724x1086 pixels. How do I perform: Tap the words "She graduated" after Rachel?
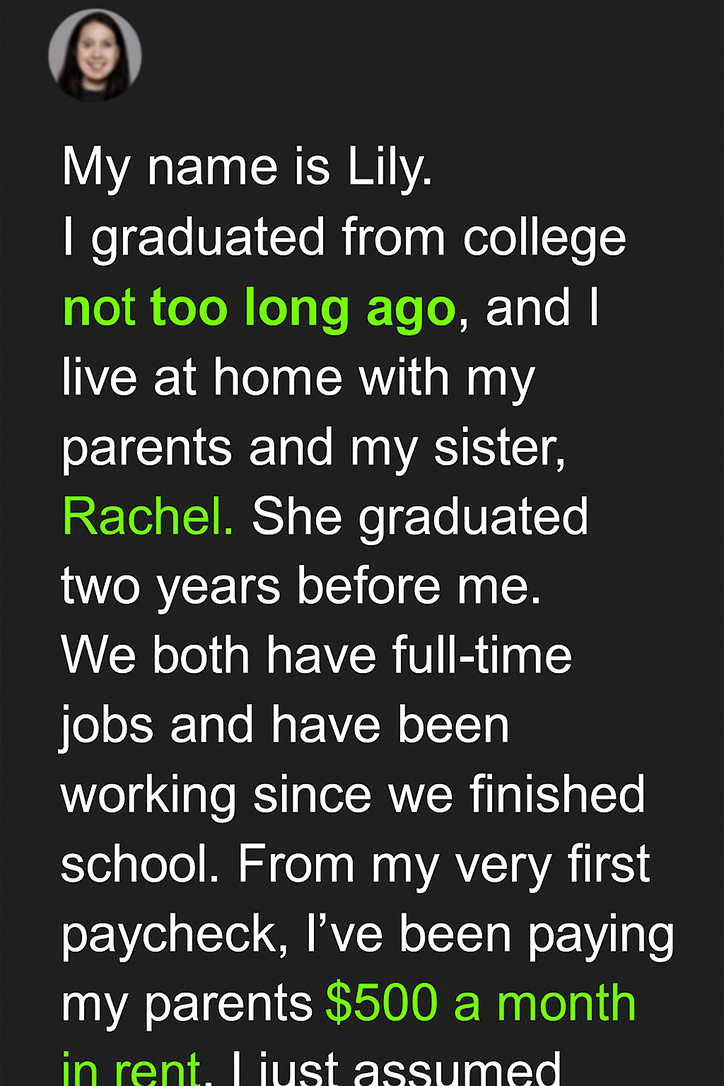[x=420, y=517]
